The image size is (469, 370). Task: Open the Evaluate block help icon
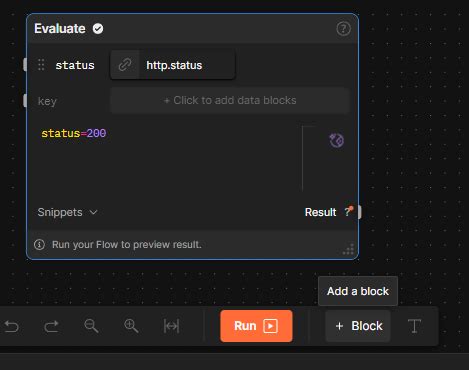pos(343,29)
